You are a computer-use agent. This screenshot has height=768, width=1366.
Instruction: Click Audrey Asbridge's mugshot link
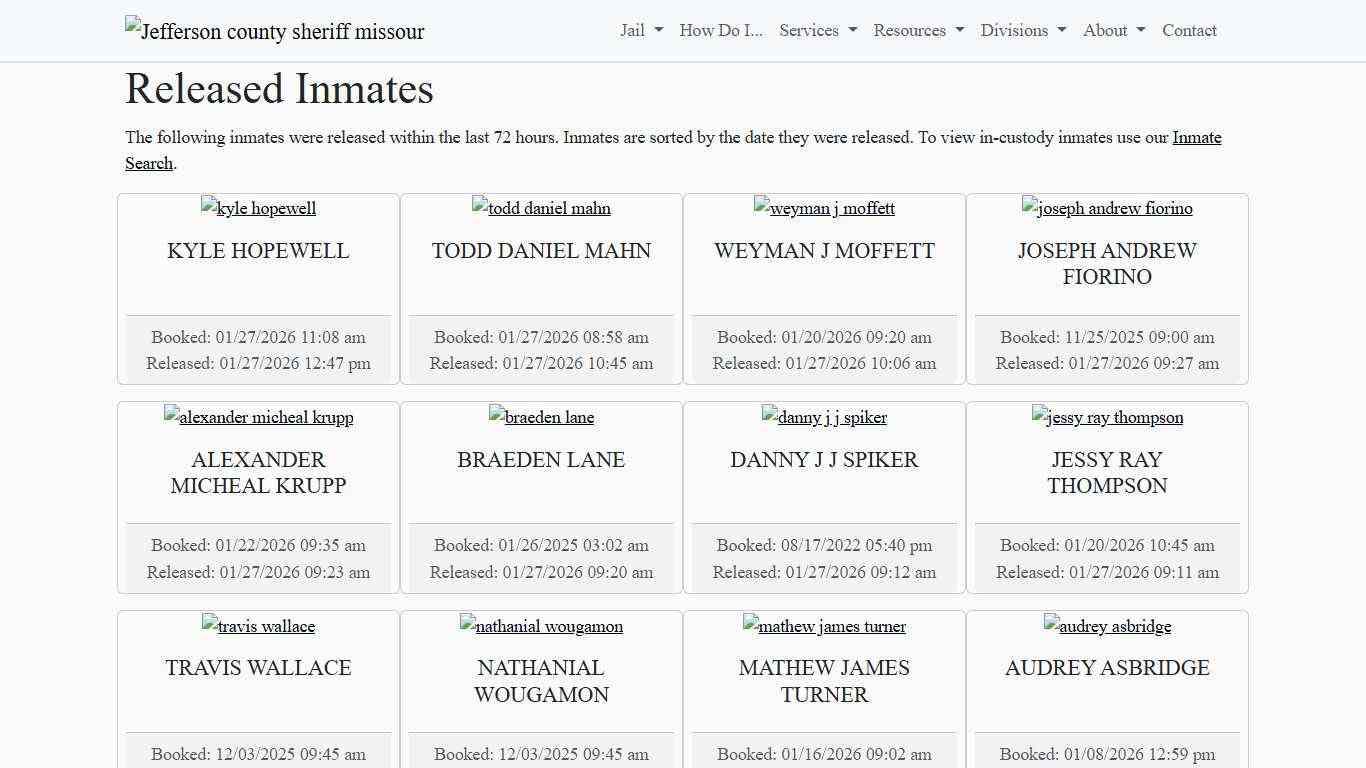(x=1107, y=626)
